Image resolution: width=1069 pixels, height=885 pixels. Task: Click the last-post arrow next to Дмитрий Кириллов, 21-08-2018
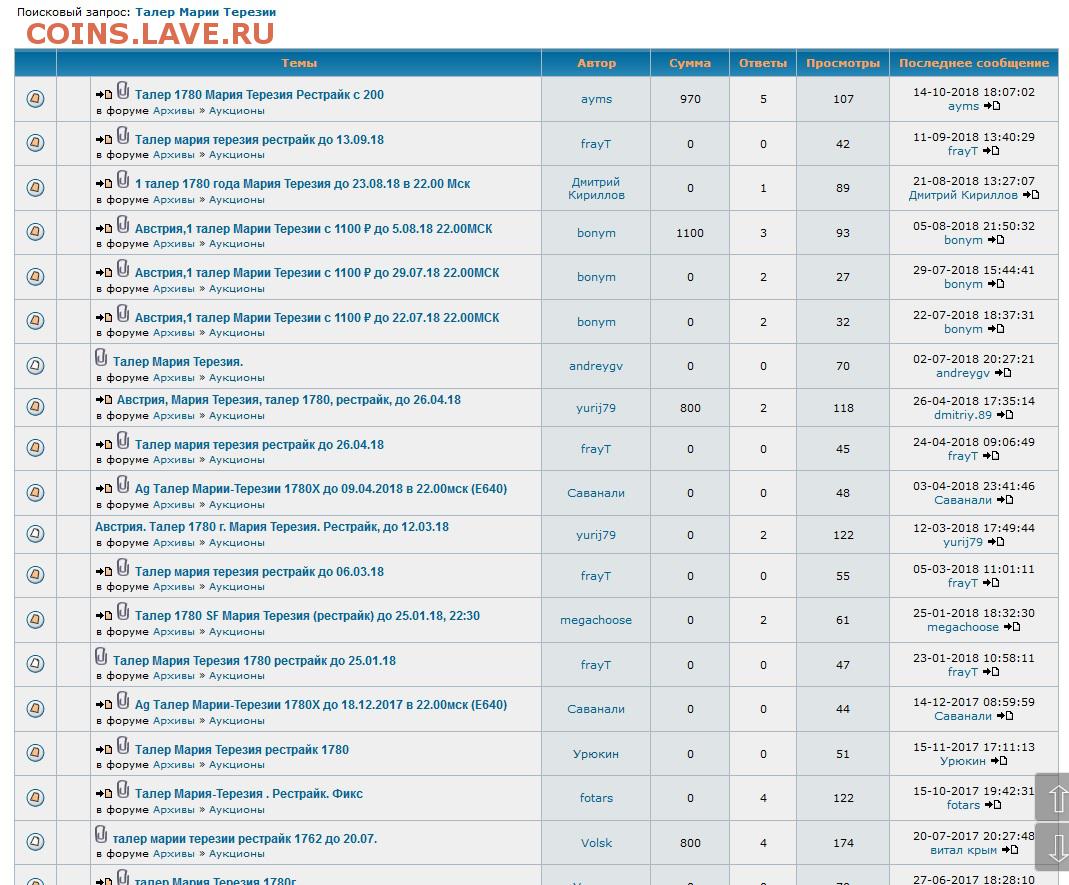point(1032,195)
